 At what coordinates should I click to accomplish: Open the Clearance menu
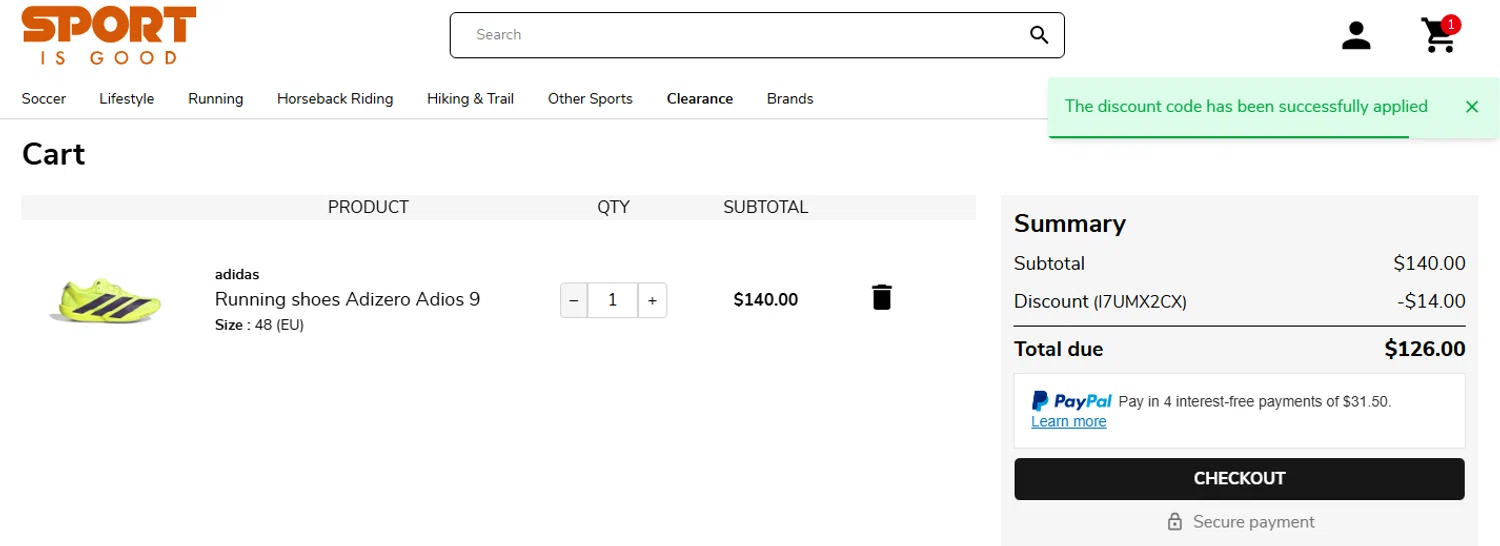(700, 99)
